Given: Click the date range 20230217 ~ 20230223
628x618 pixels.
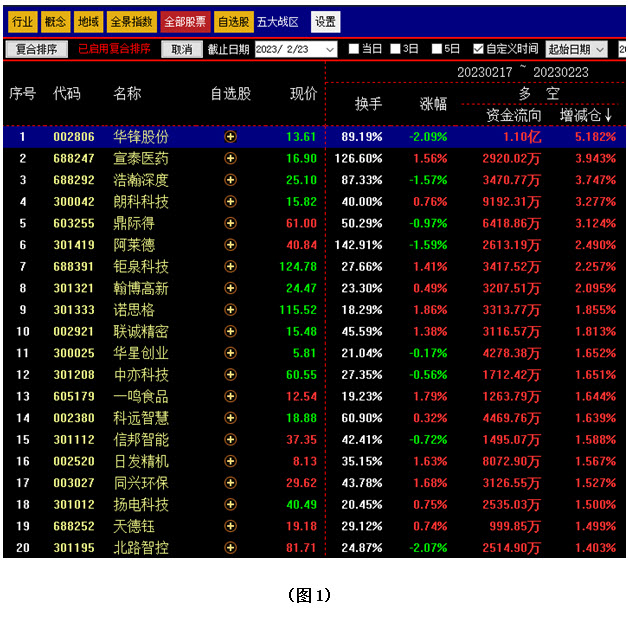Looking at the screenshot, I should 523,72.
